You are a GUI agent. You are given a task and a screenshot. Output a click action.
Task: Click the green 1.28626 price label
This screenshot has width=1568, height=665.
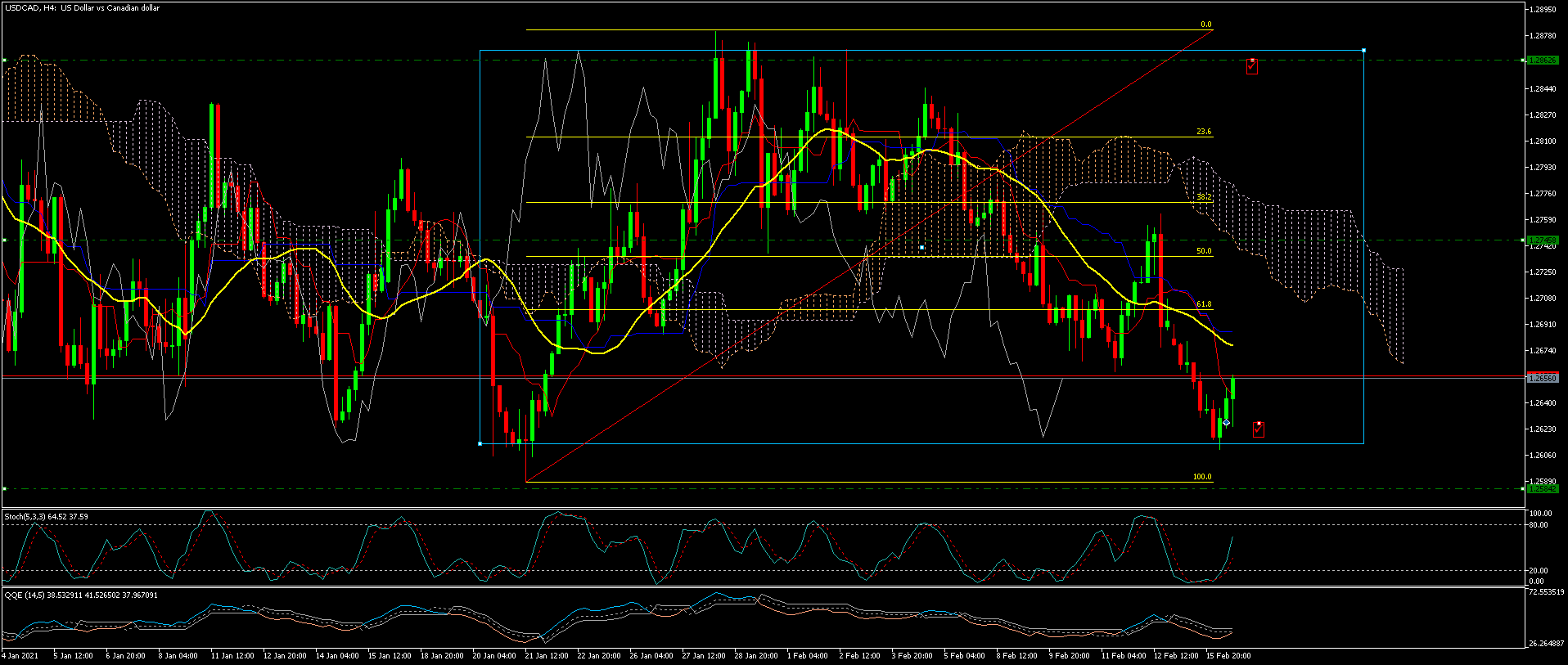click(x=1543, y=60)
